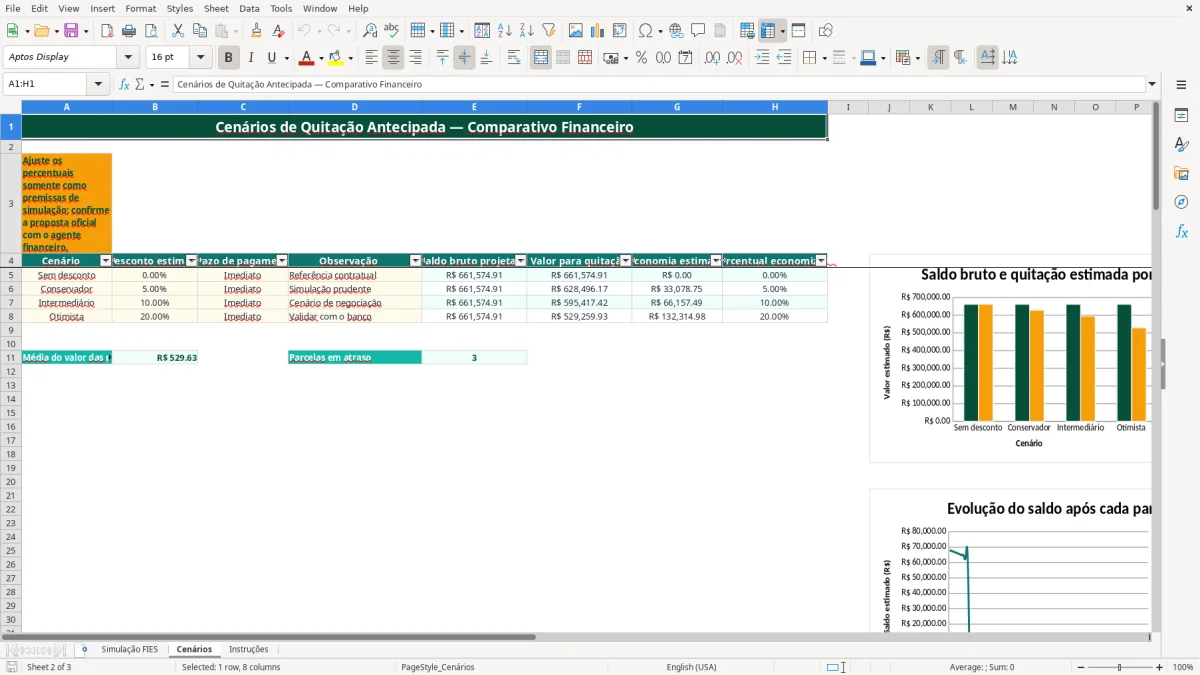
Task: Click the Format as Percent icon
Action: tap(641, 58)
